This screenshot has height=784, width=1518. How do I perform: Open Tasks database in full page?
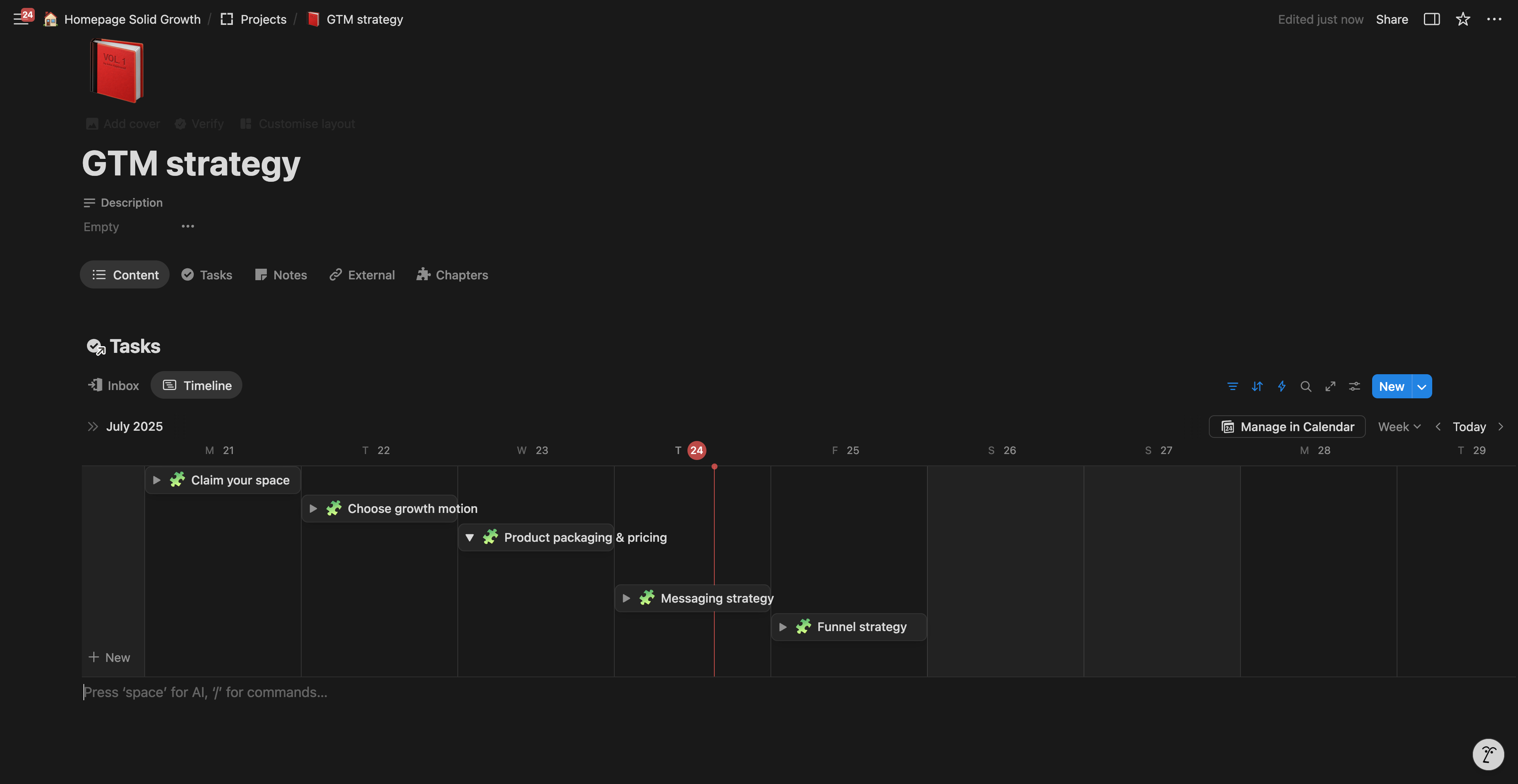pyautogui.click(x=1330, y=386)
